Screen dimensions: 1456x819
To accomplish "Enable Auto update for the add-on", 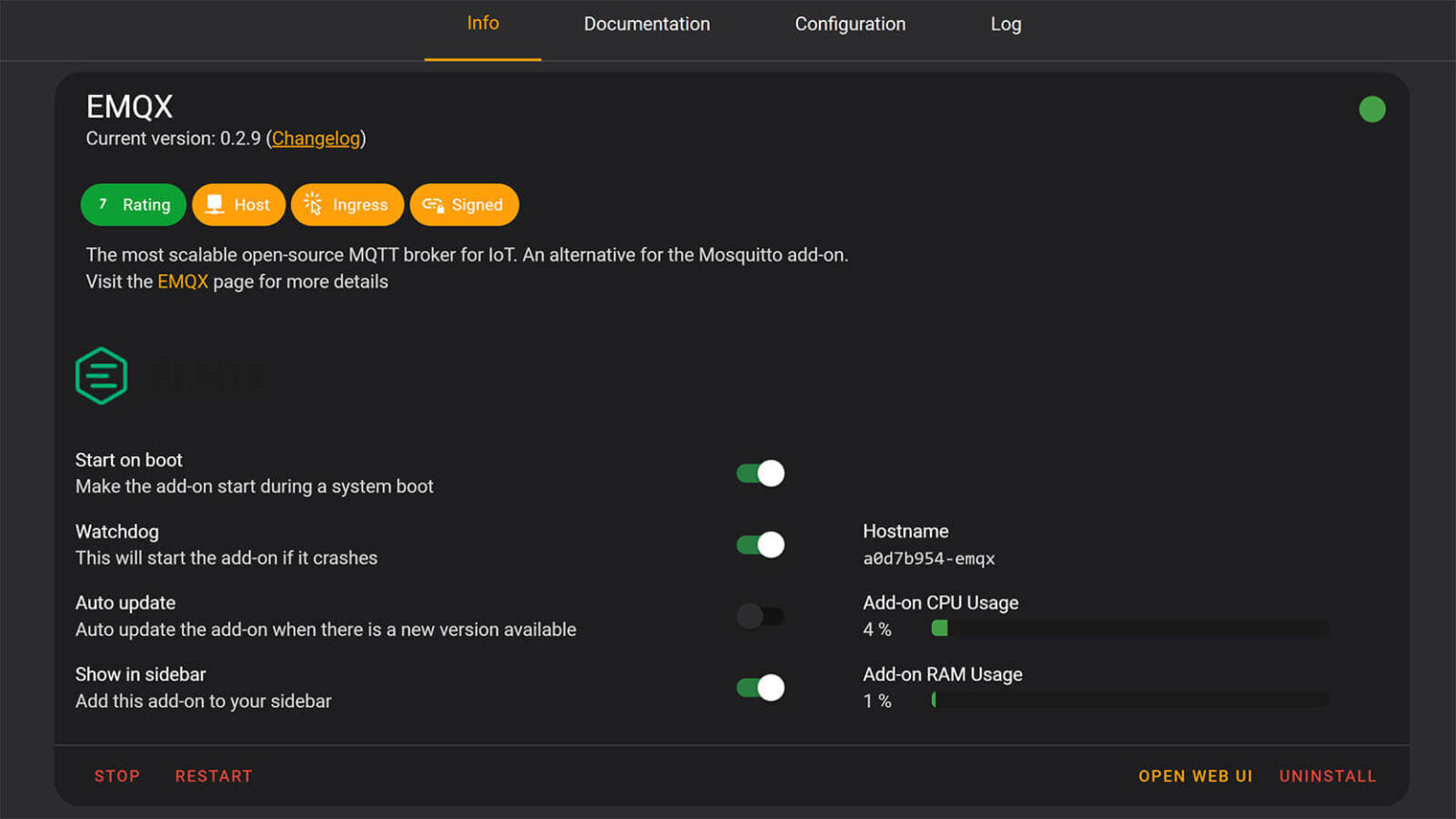I will pyautogui.click(x=758, y=615).
